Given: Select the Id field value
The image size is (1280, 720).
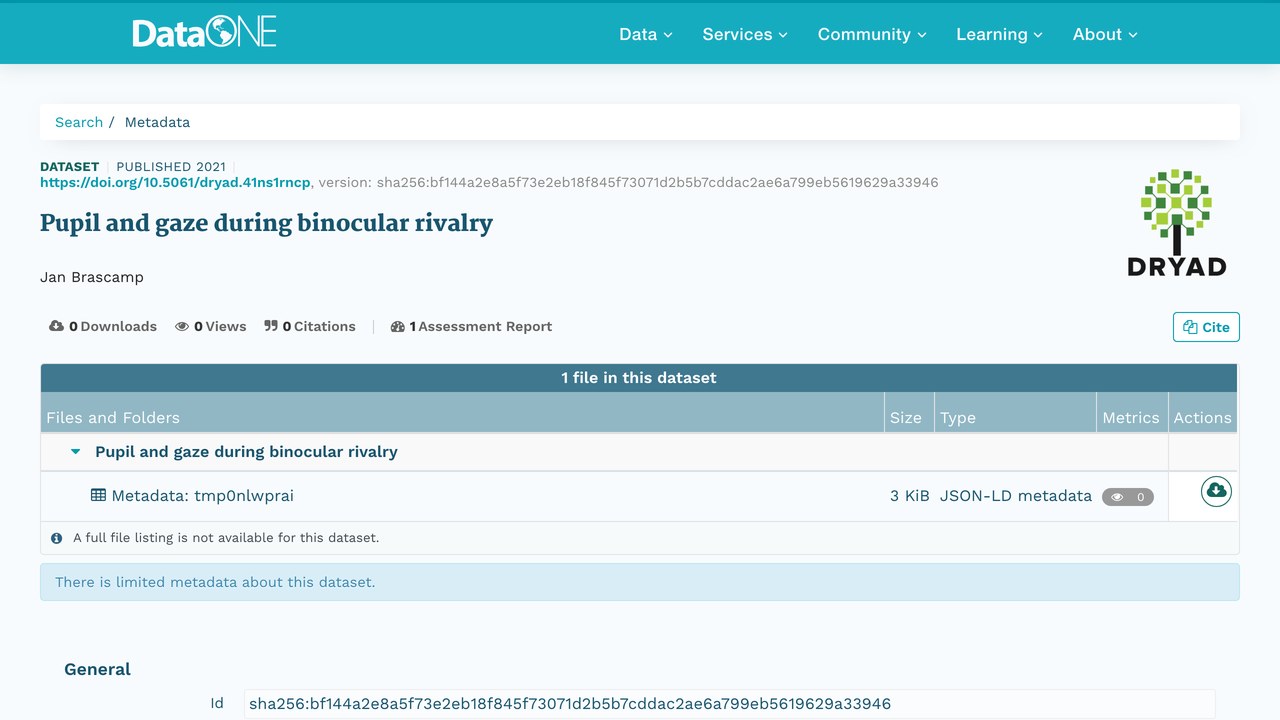Looking at the screenshot, I should pyautogui.click(x=730, y=704).
